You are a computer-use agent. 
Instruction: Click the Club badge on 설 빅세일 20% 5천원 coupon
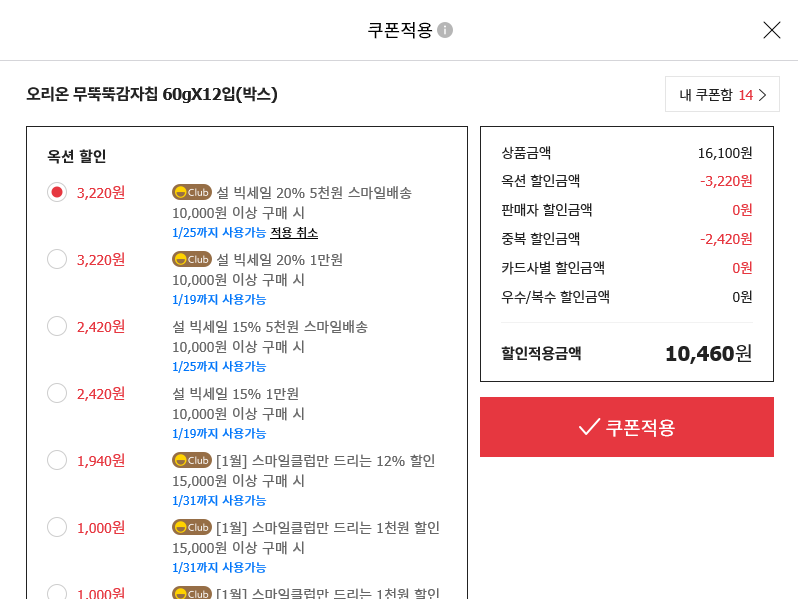192,192
